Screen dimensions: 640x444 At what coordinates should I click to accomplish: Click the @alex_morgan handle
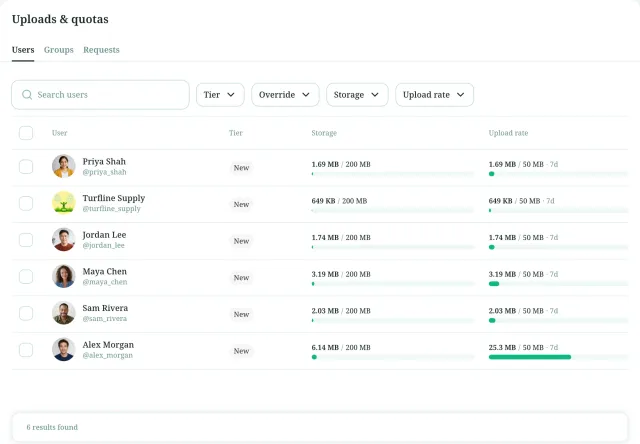[108, 356]
